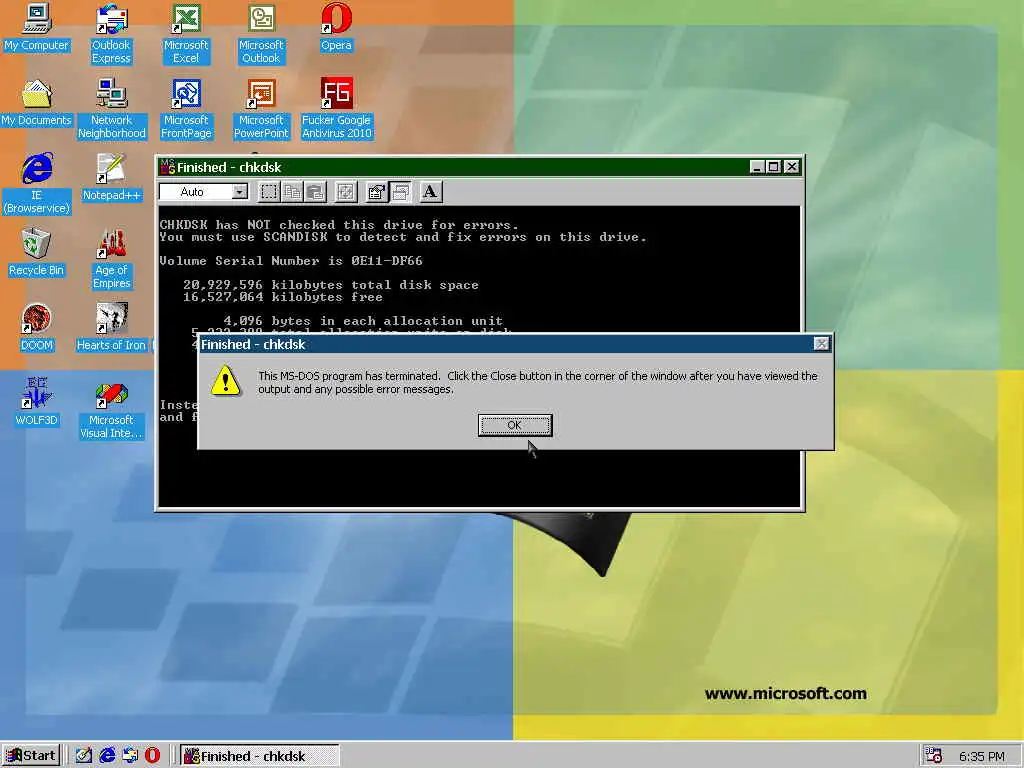Launch Microsoft Outlook desktop shortcut

261,33
